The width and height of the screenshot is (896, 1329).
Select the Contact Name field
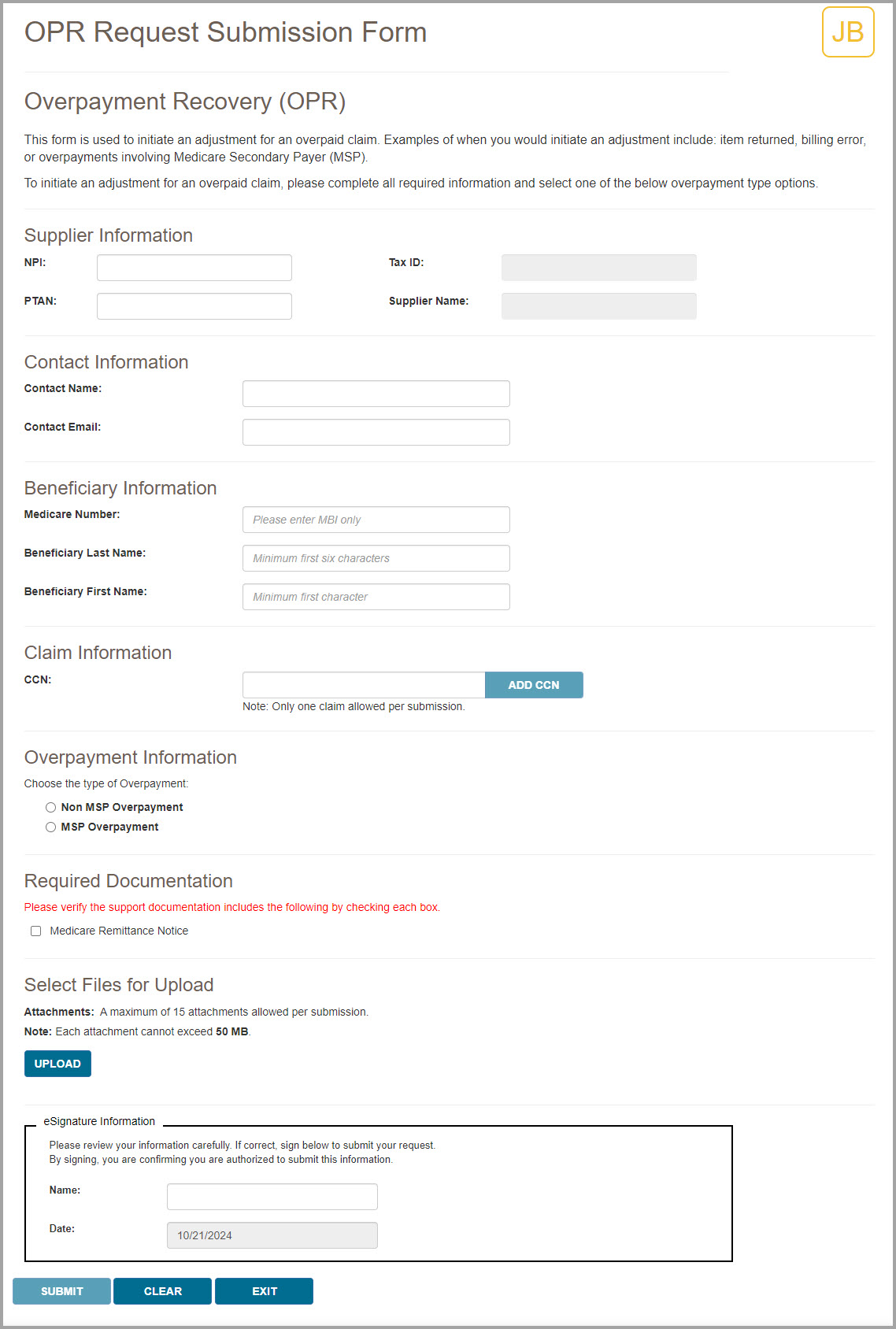[376, 394]
